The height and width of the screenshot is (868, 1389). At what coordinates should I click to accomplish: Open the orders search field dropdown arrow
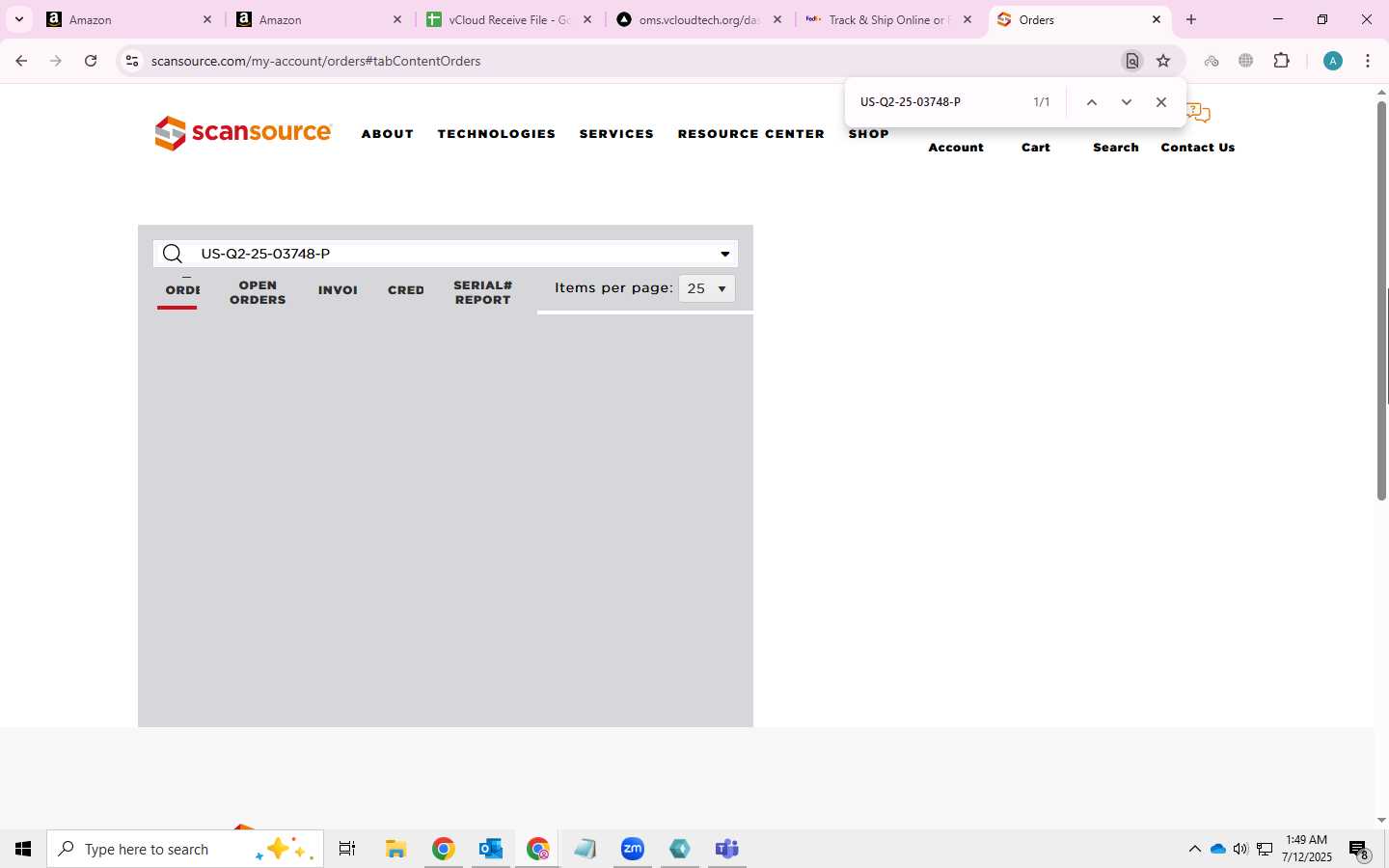click(724, 254)
